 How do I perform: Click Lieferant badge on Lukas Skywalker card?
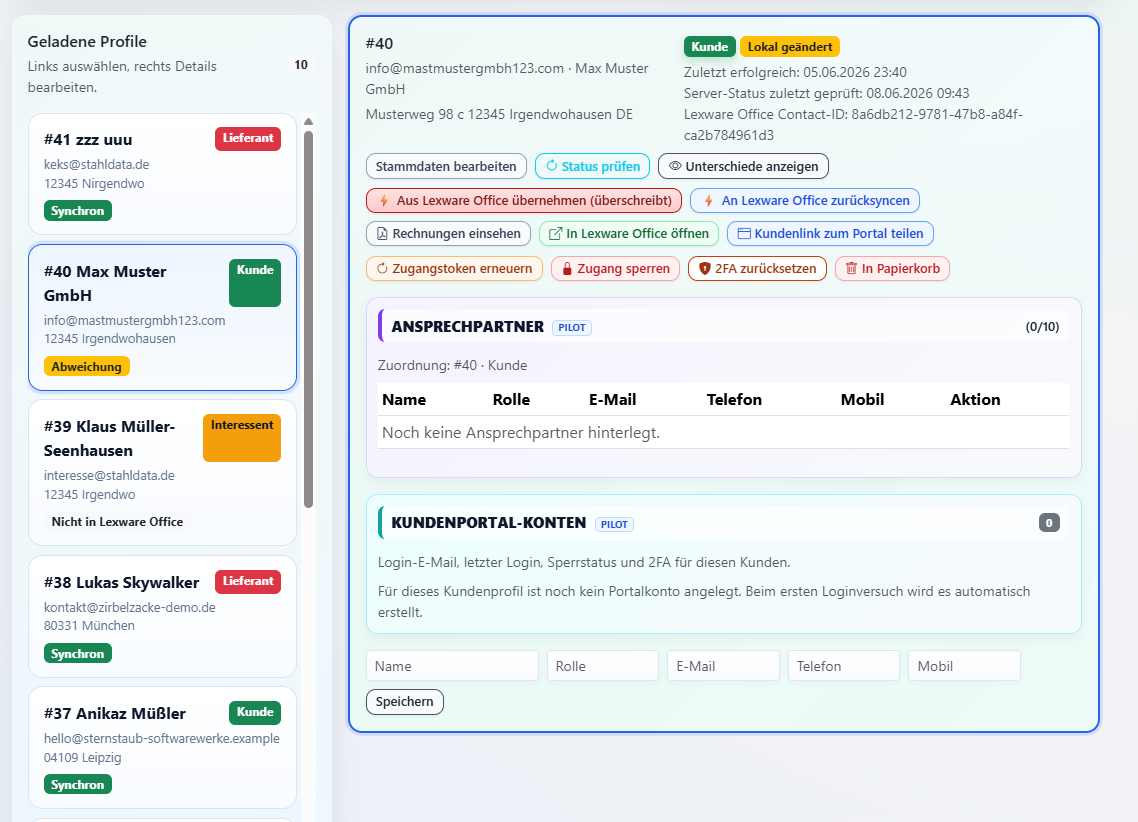click(247, 581)
